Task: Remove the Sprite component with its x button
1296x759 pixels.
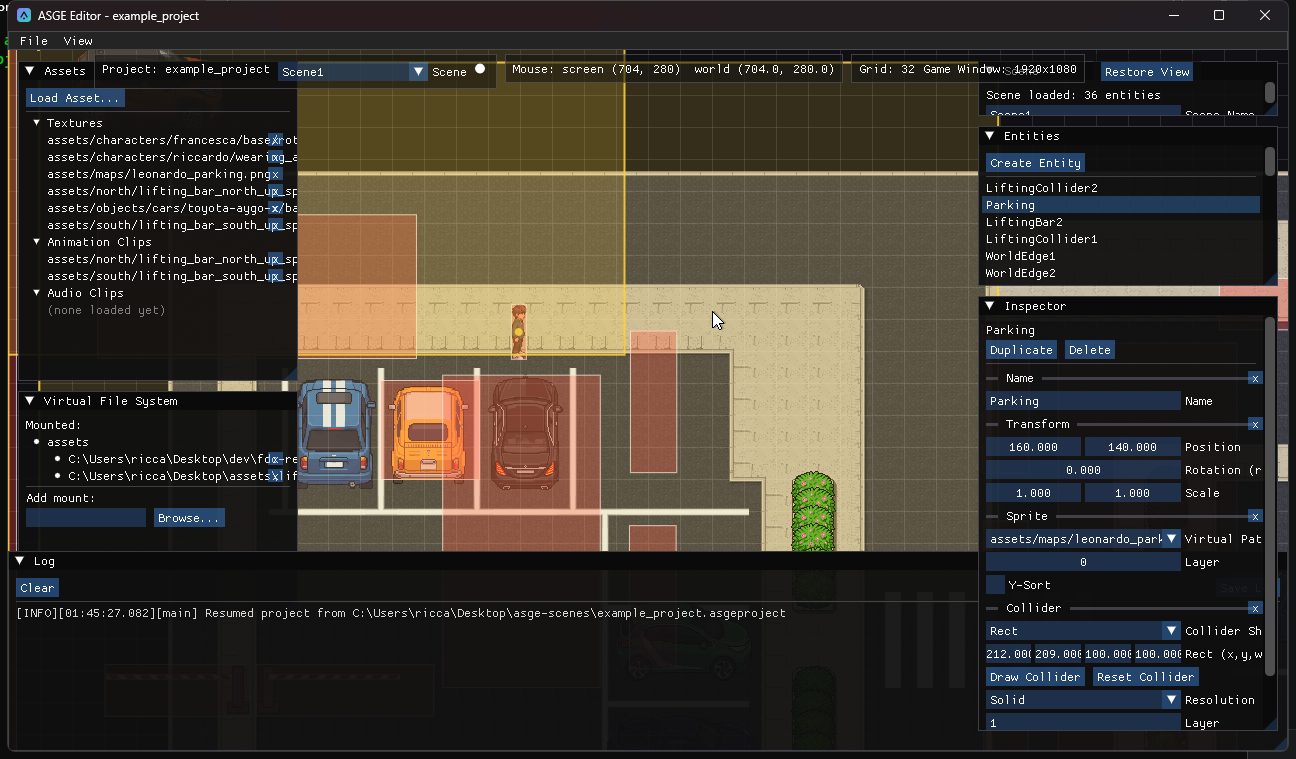Action: (x=1255, y=516)
